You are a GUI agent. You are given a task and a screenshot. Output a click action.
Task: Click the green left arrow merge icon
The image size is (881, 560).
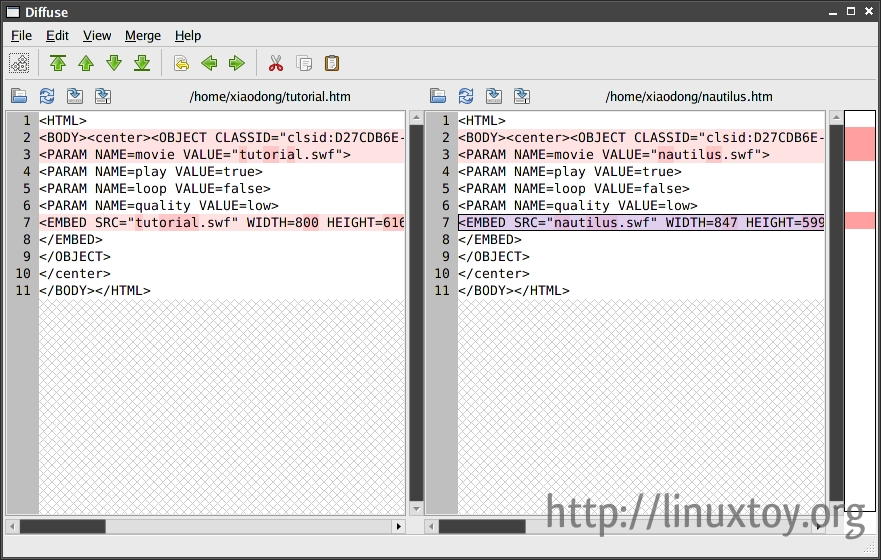pyautogui.click(x=209, y=64)
